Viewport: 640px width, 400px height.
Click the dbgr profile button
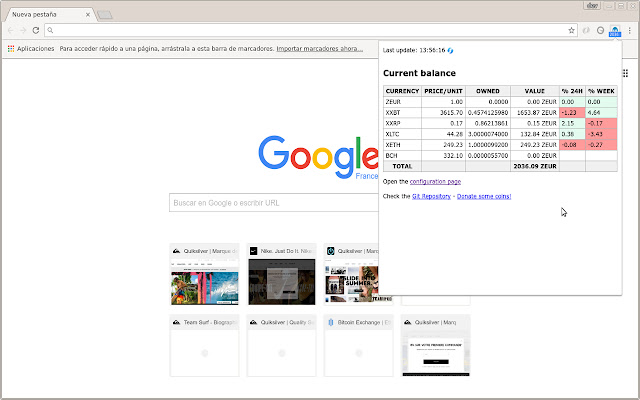592,6
